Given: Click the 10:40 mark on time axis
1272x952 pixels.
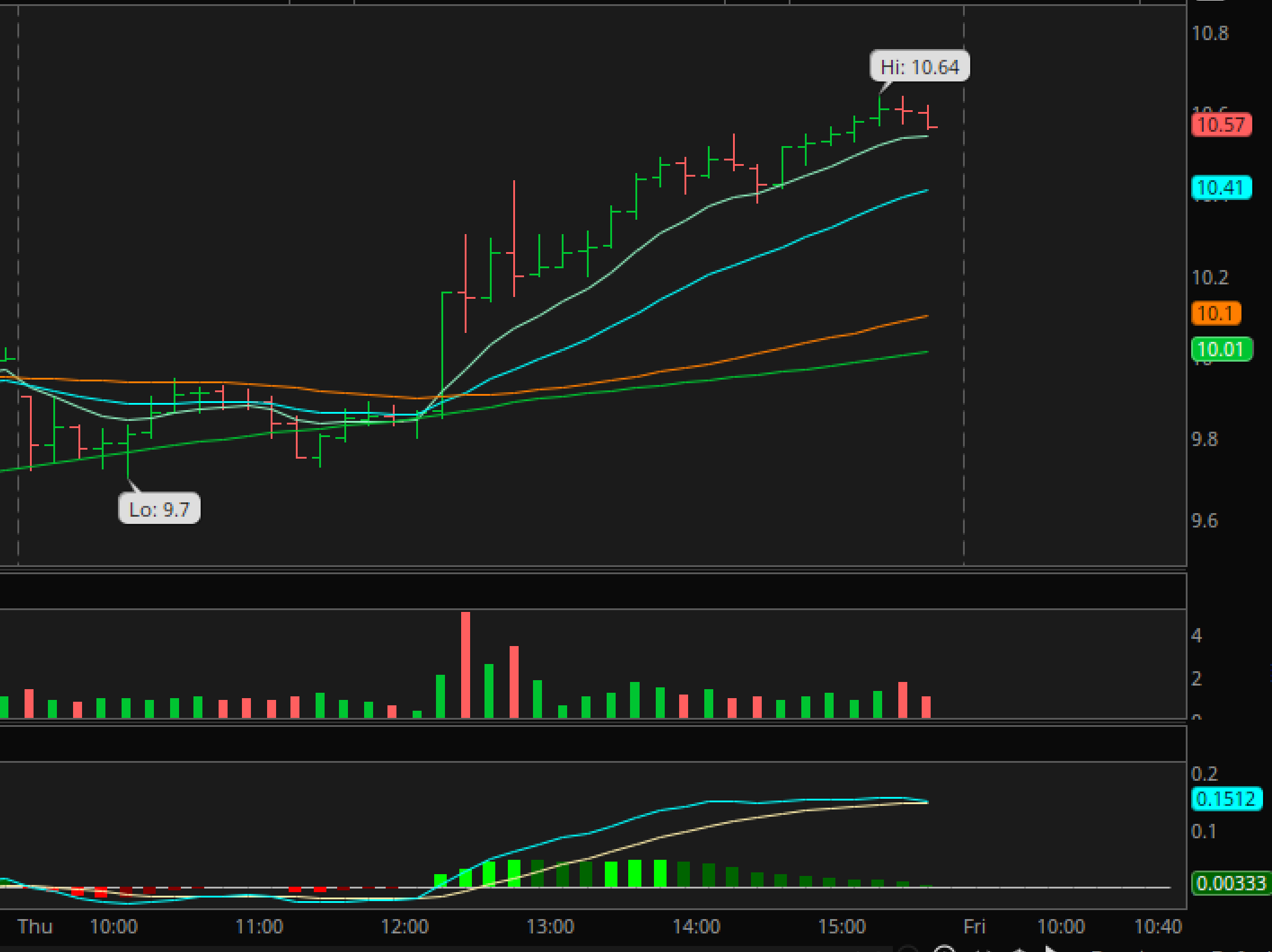Looking at the screenshot, I should click(1158, 926).
